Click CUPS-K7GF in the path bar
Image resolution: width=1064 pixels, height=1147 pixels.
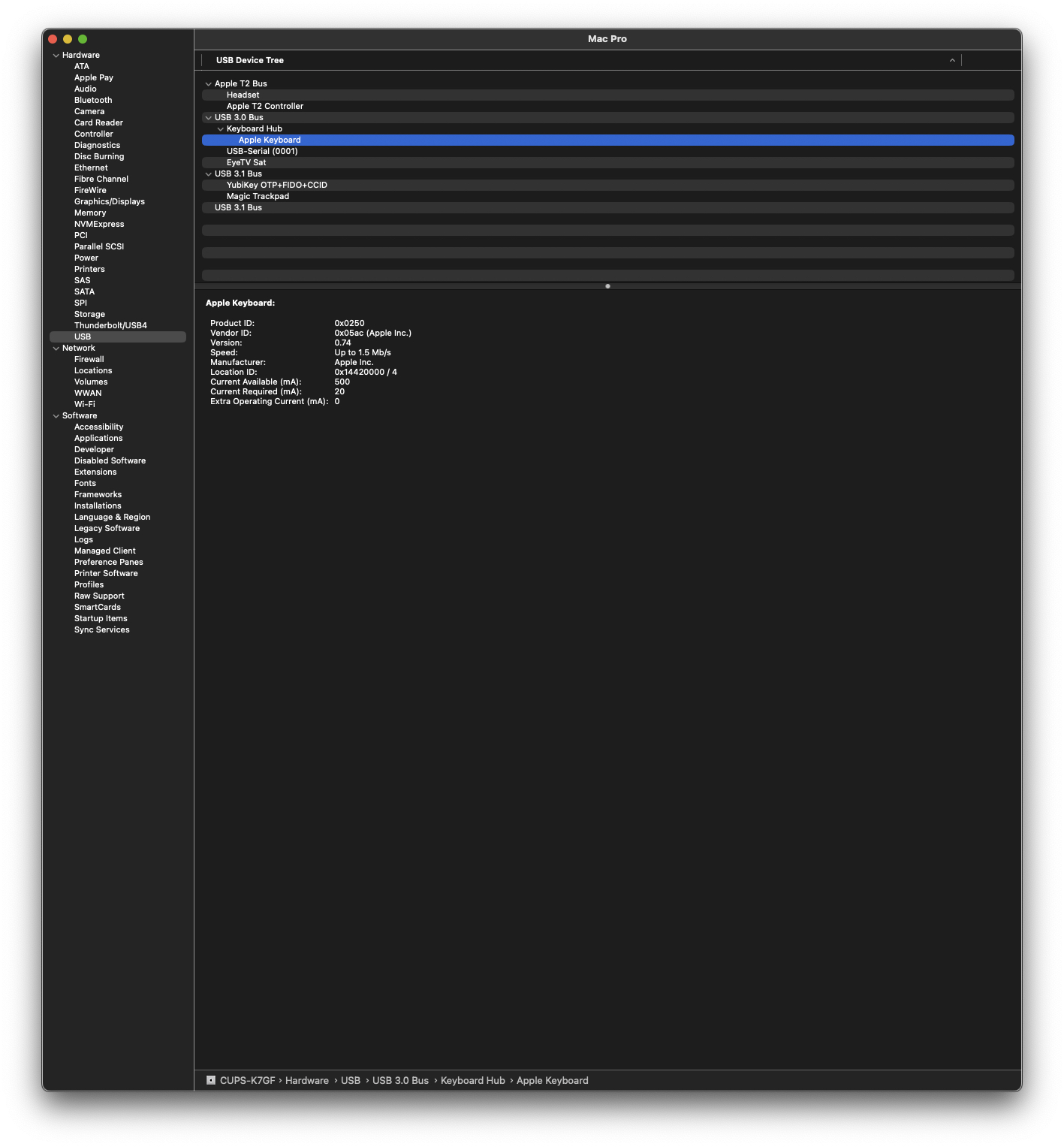(x=248, y=1081)
